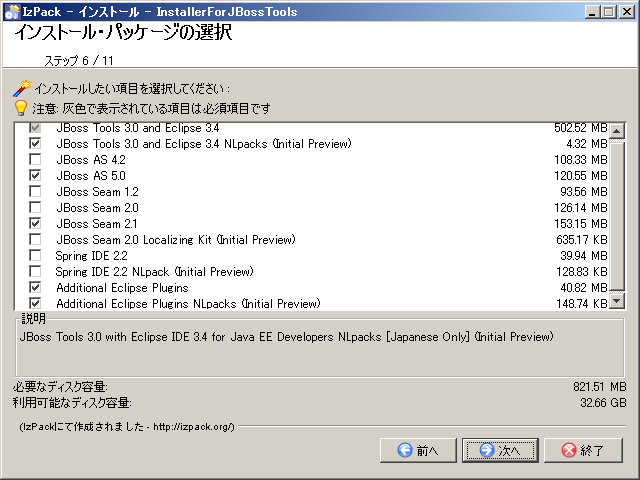Image resolution: width=640 pixels, height=480 pixels.
Task: Click the package list scroll up arrow
Action: (617, 131)
